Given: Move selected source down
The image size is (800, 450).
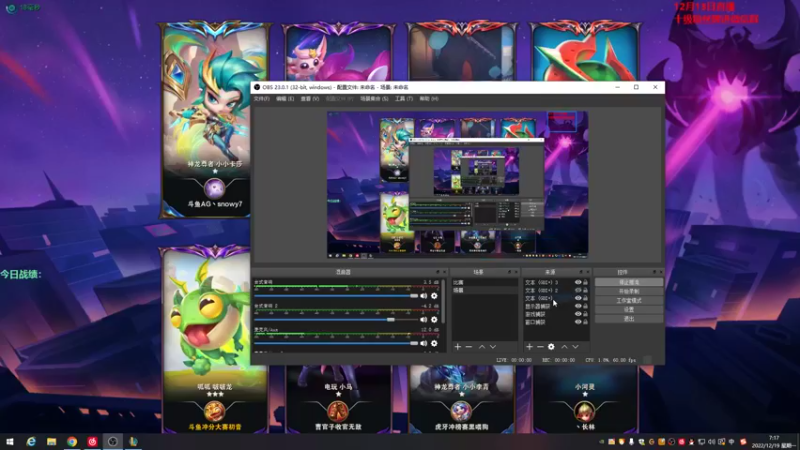Looking at the screenshot, I should pos(576,347).
